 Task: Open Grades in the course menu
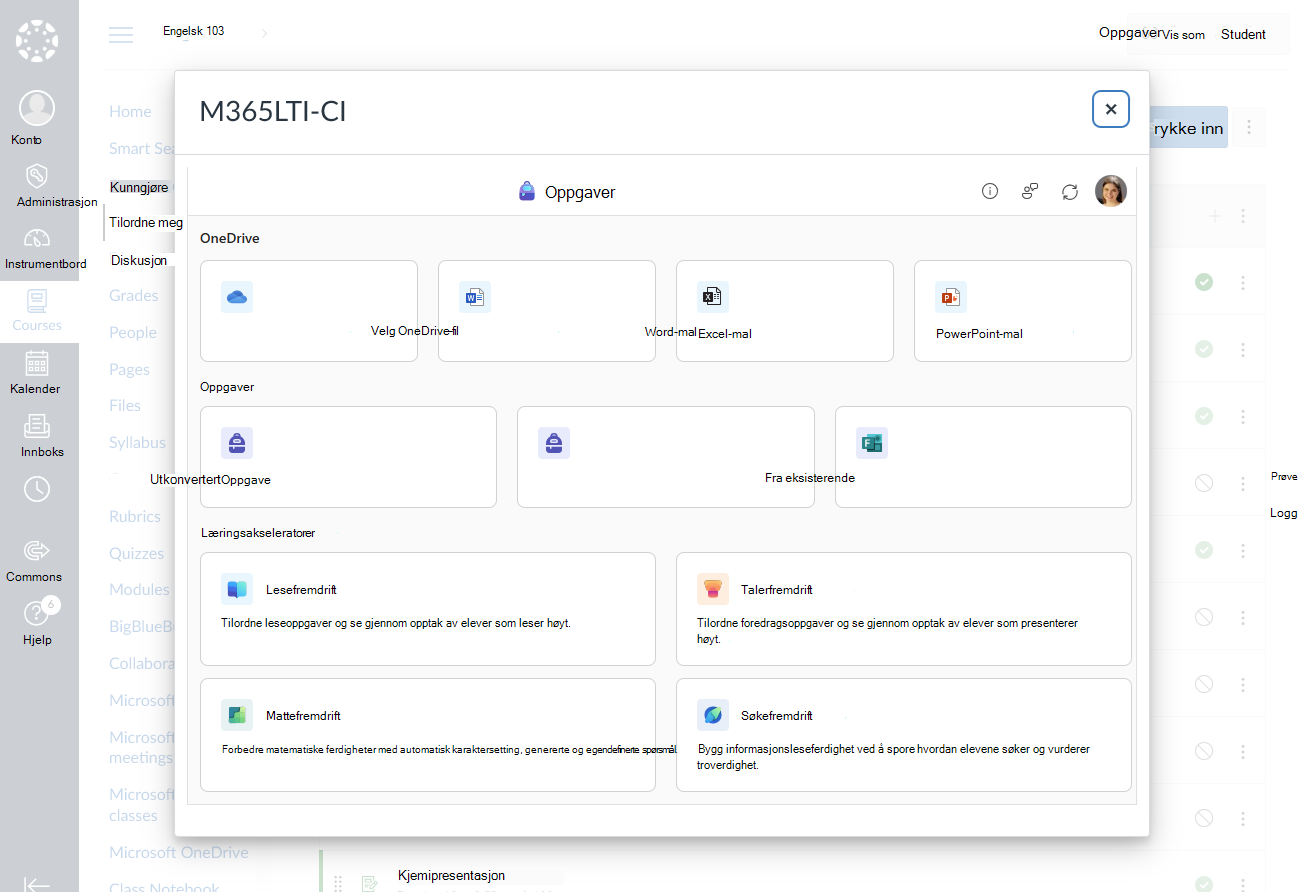pyautogui.click(x=134, y=296)
